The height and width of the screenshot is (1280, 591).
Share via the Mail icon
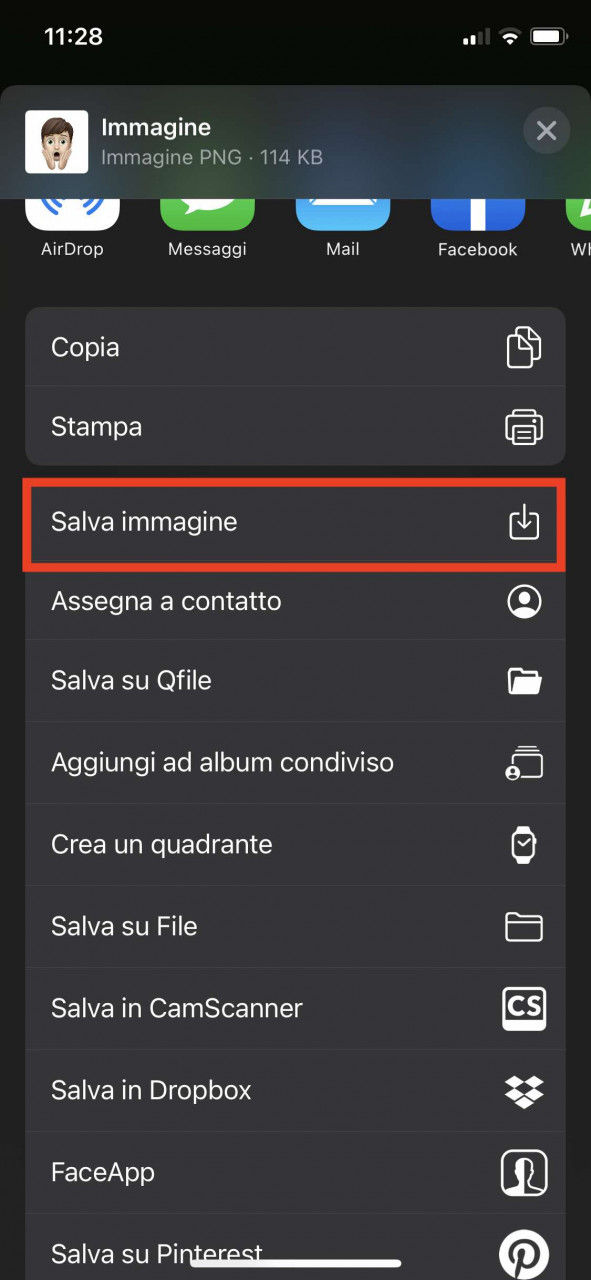(343, 213)
